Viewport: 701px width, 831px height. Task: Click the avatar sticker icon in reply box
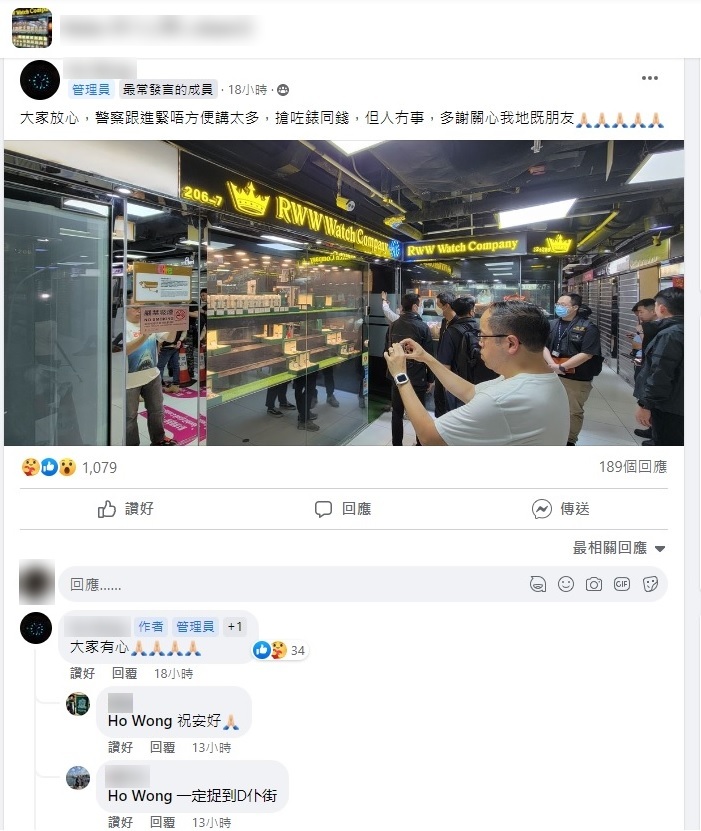(538, 584)
